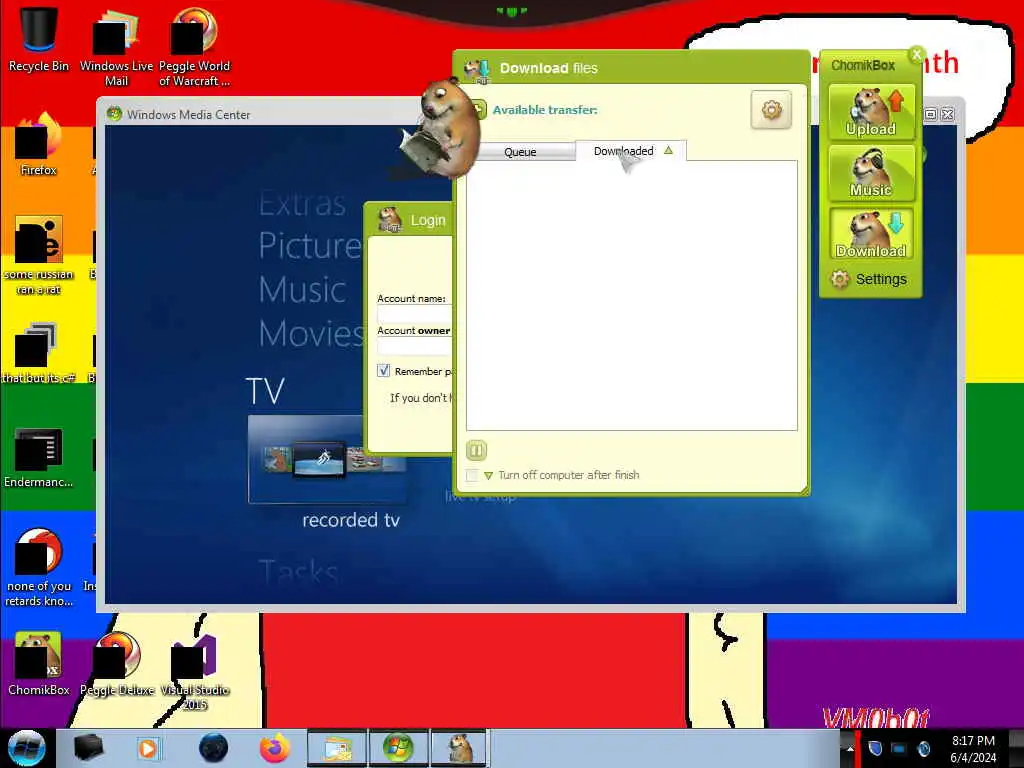The image size is (1024, 768).
Task: Open Peggle World of Warcraft desktop icon
Action: 194,47
